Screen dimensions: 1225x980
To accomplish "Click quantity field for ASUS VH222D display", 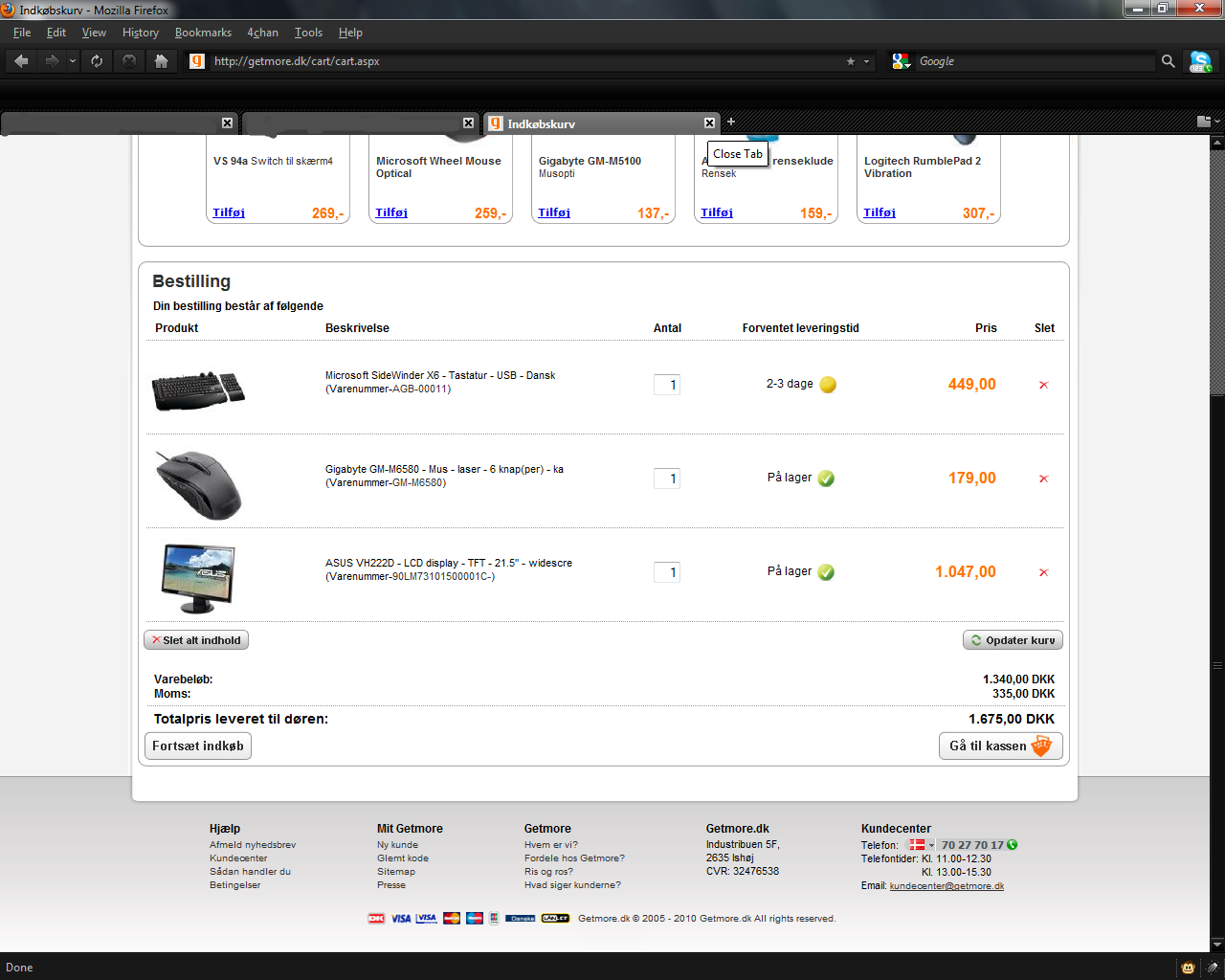I will 667,572.
